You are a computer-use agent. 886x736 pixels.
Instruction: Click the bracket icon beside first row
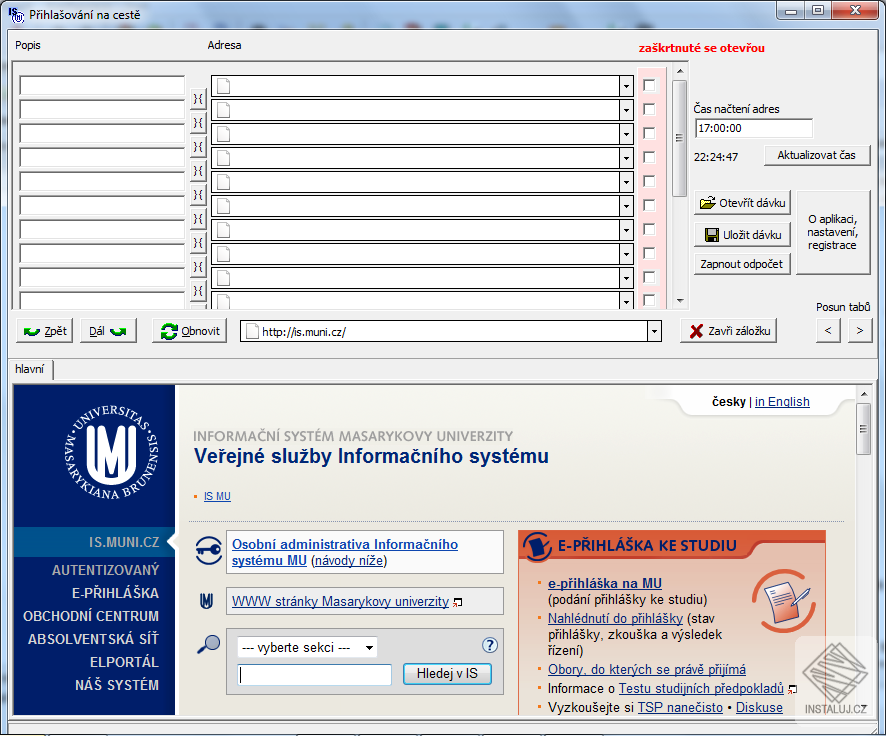tap(198, 99)
